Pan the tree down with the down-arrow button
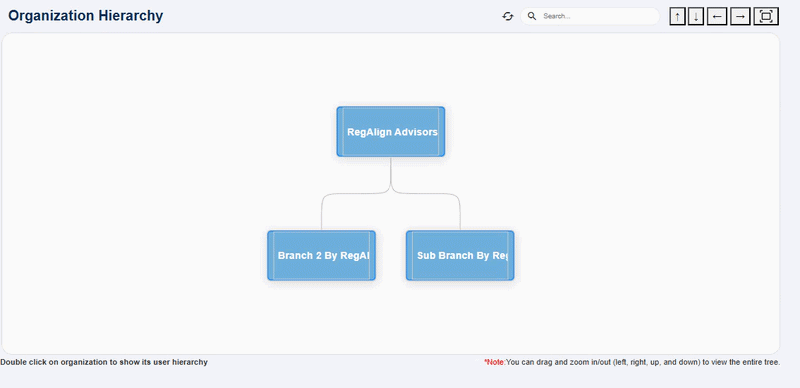800x388 pixels. click(x=696, y=16)
